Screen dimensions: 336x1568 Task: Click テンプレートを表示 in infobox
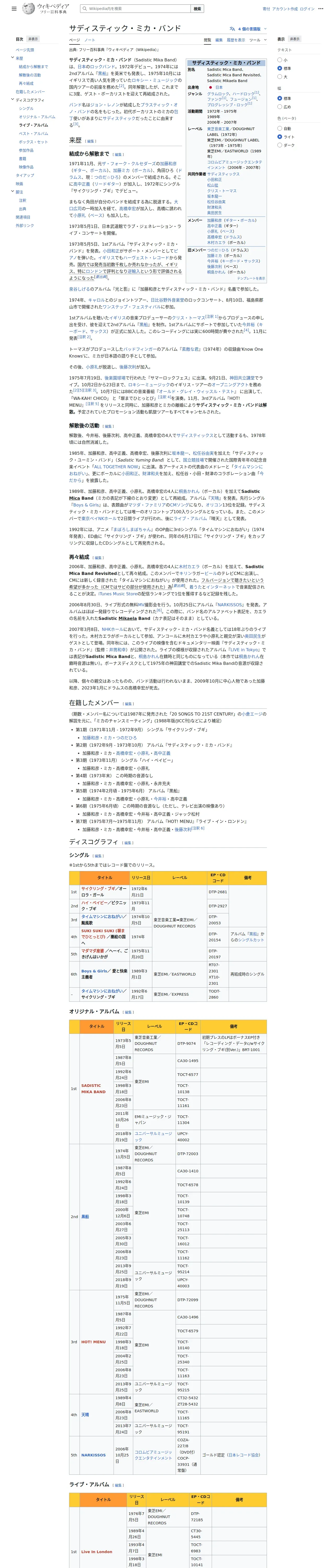pos(251,278)
